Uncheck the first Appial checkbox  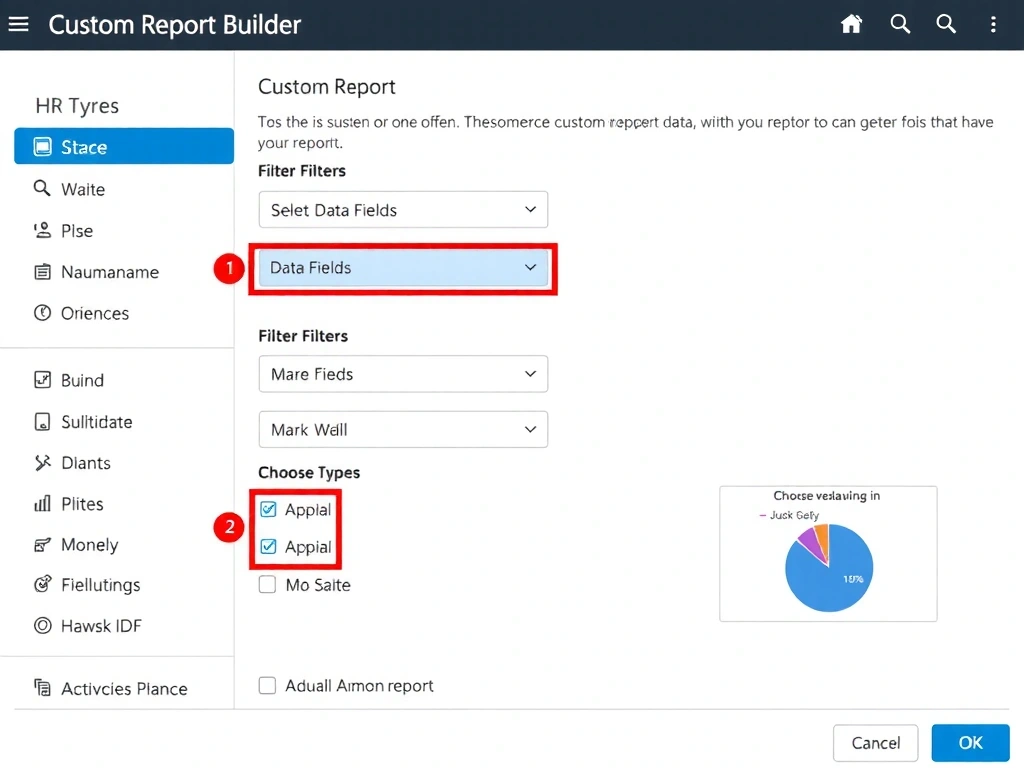coord(268,509)
